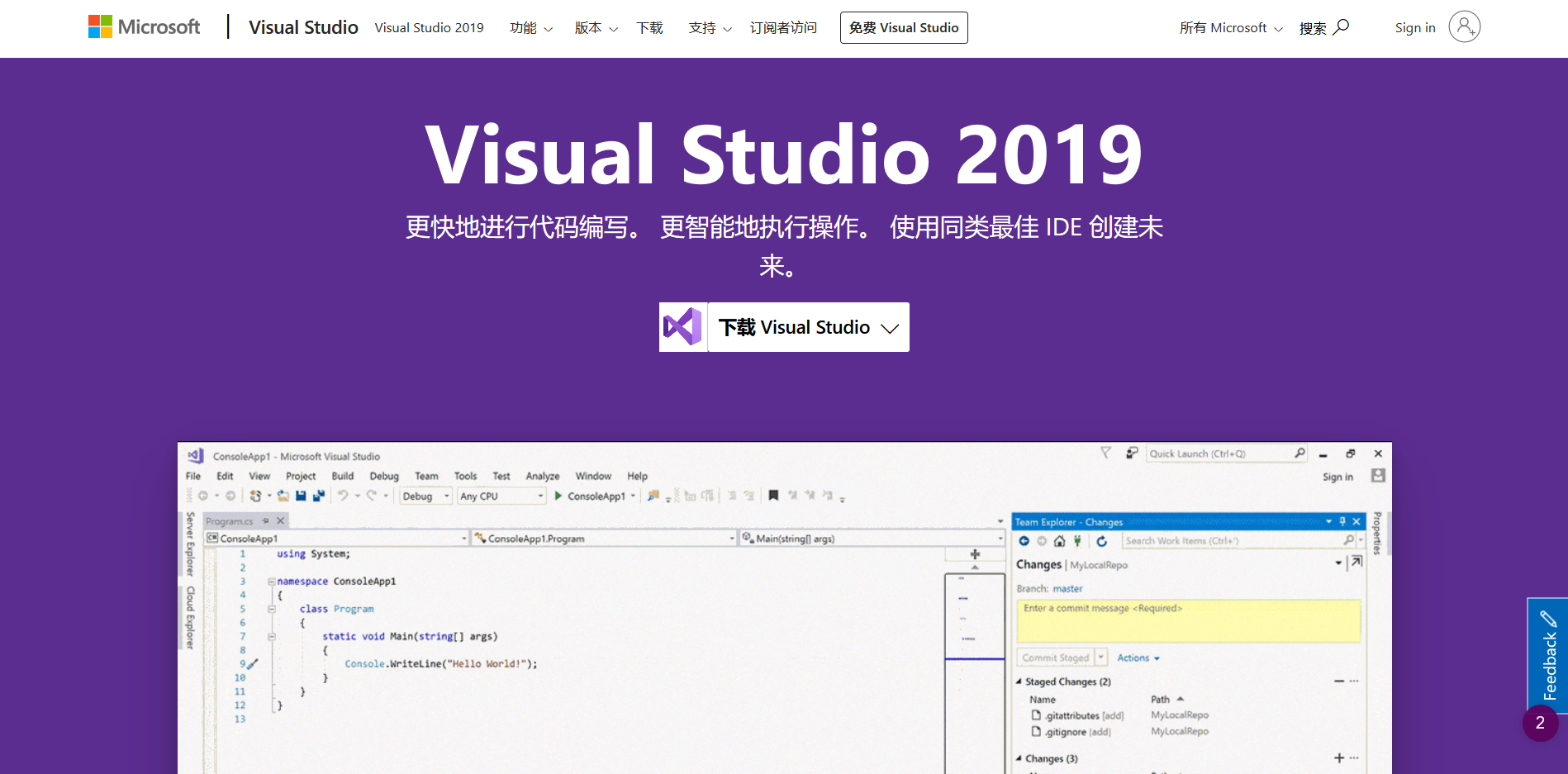Close the Program.cs tab
Screen dimensions: 1568x774
(281, 520)
